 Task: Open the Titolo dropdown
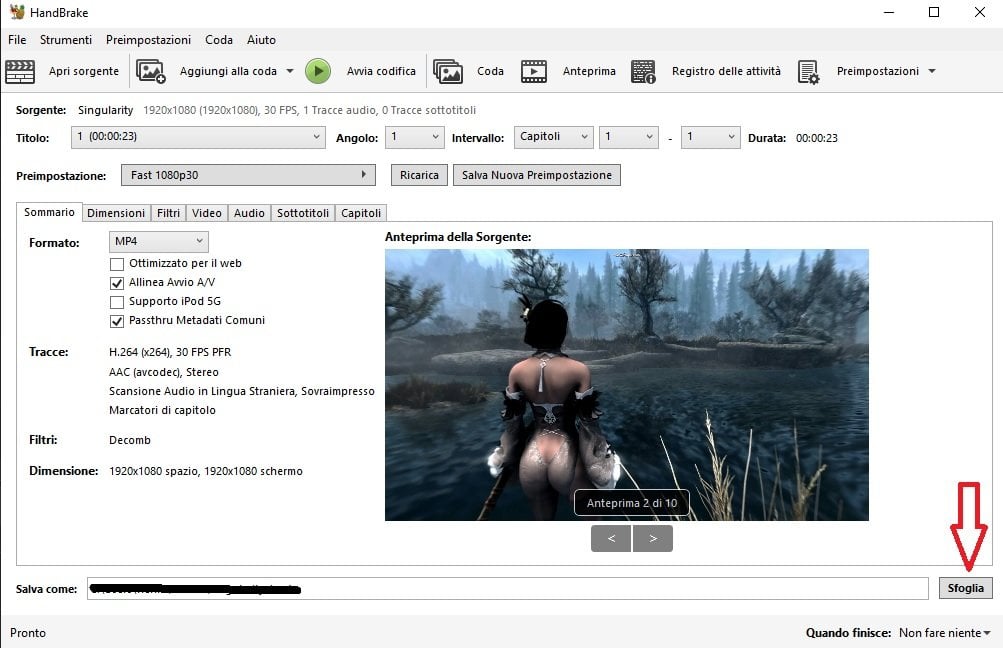[198, 137]
